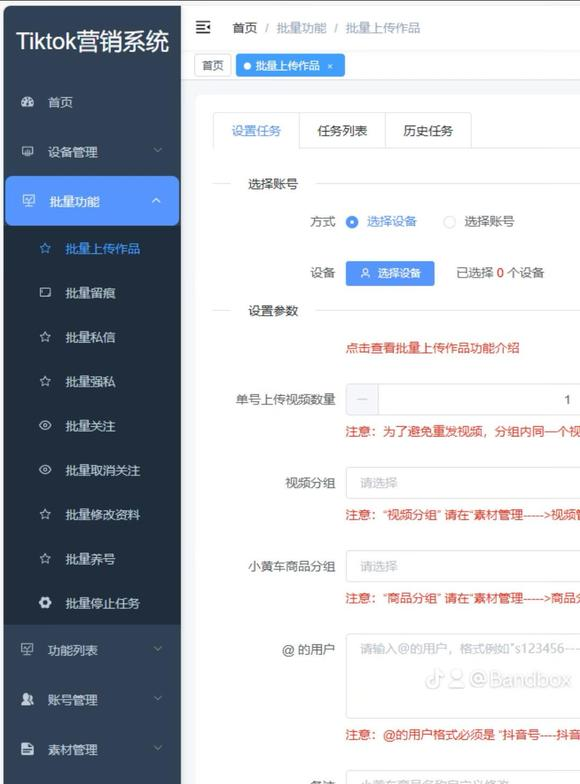
Task: Open 批量修改资料 in the sidebar
Action: pos(92,514)
